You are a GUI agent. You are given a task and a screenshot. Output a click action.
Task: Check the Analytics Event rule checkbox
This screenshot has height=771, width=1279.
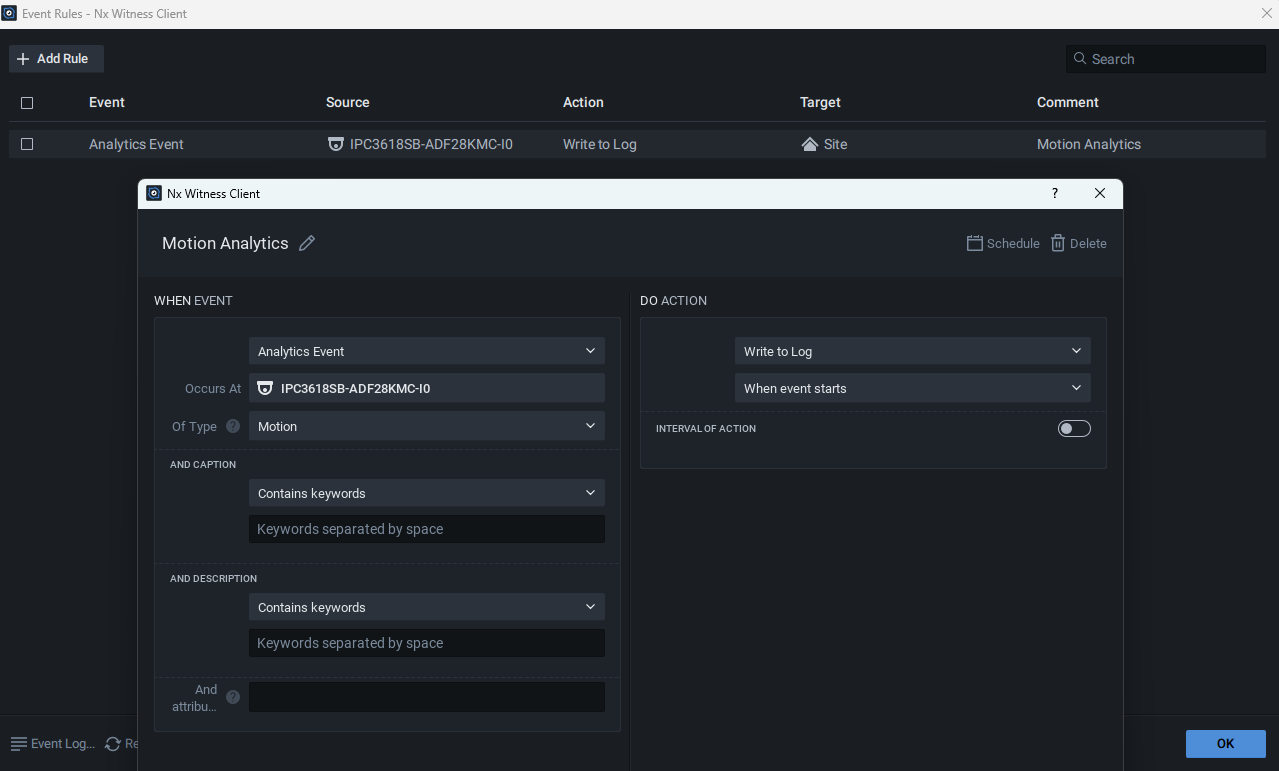[27, 144]
